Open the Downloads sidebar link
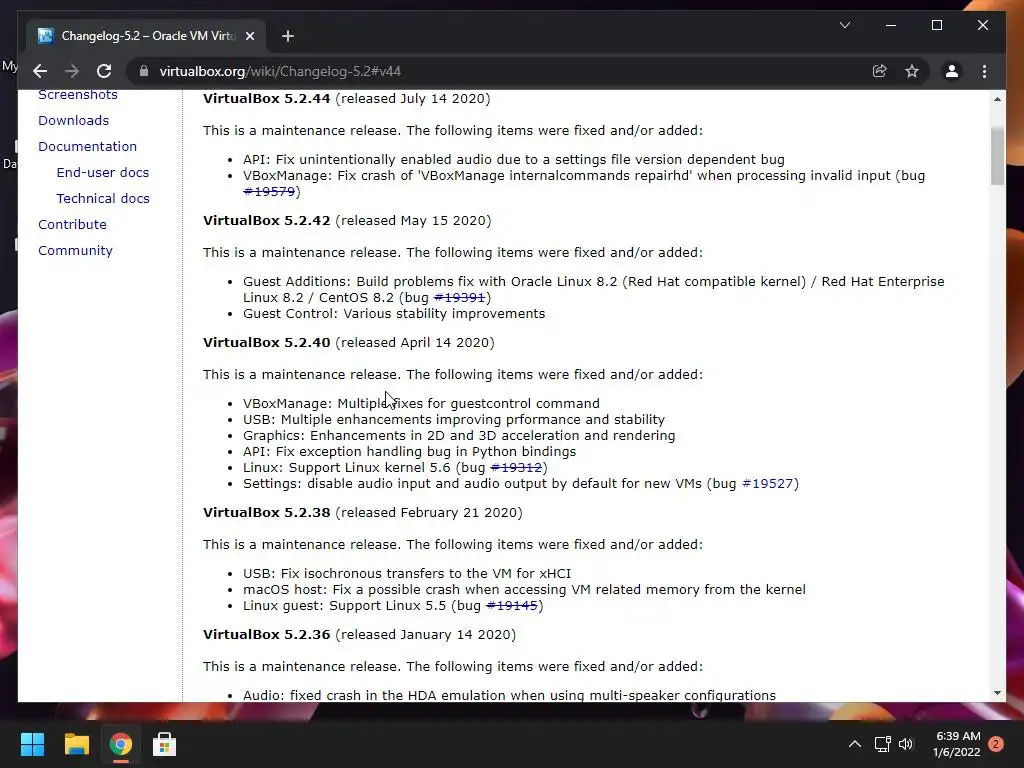 coord(74,120)
